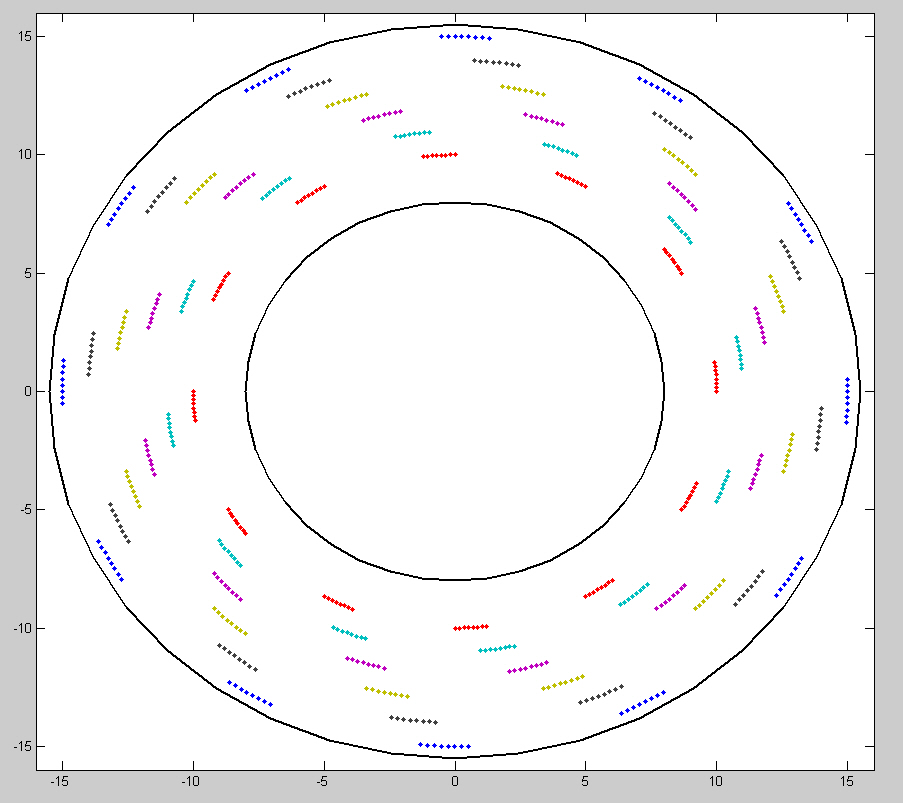Viewport: 903px width, 803px height.
Task: Click red marker cluster directly above inner circle
Action: click(439, 155)
